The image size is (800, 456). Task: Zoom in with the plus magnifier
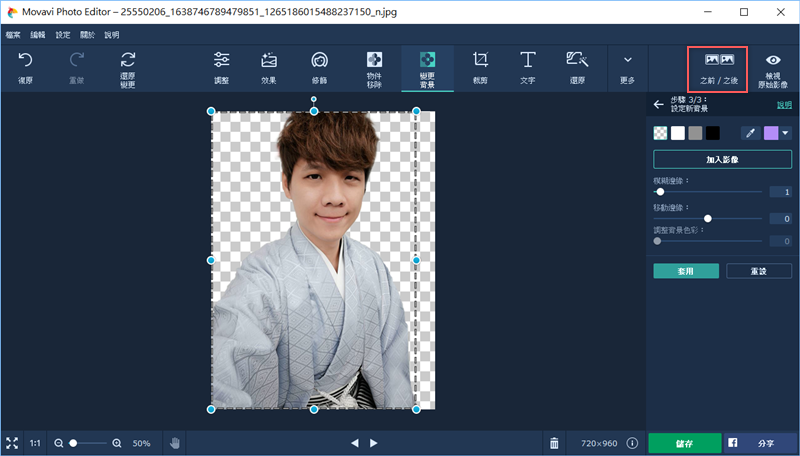tap(117, 443)
